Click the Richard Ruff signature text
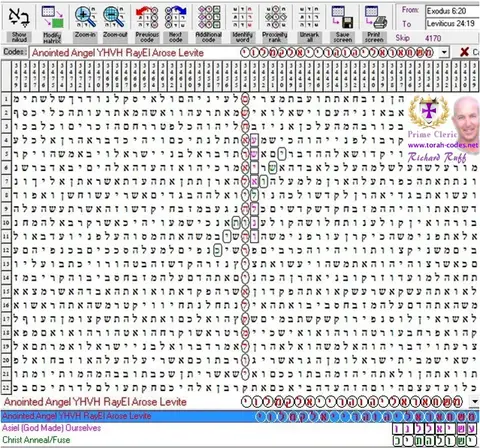The image size is (480, 448). pos(437,157)
